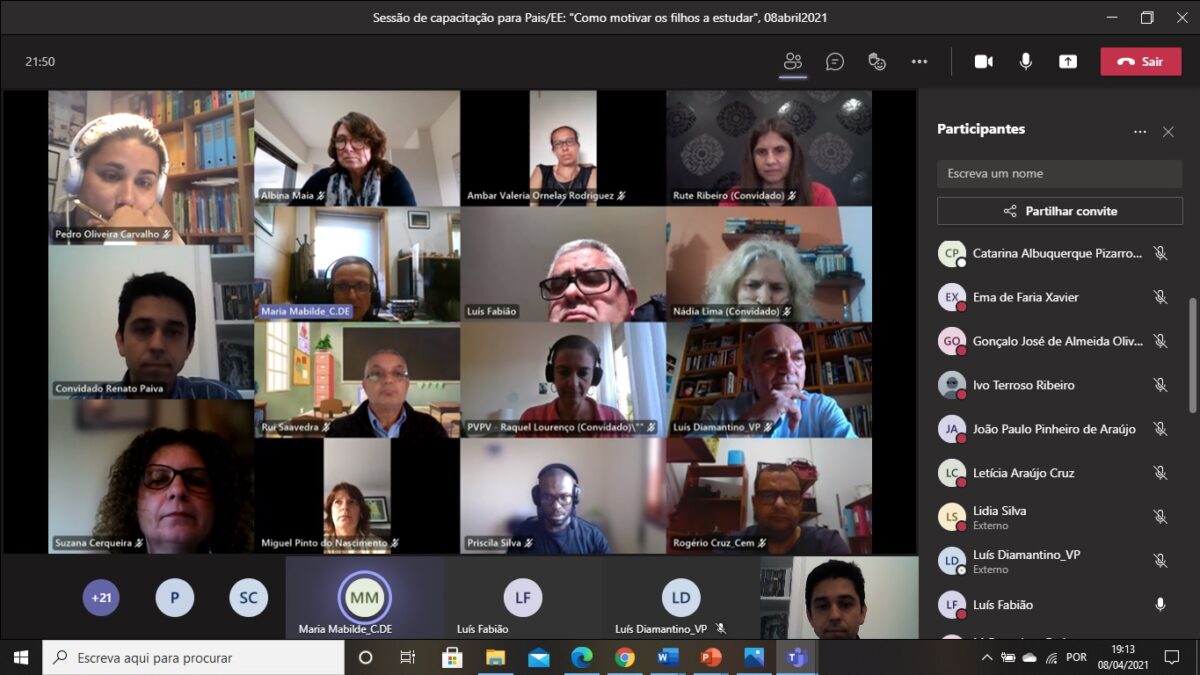Click Rute Ribeiro (Convidado) video tile
This screenshot has width=1200, height=675.
pos(769,148)
